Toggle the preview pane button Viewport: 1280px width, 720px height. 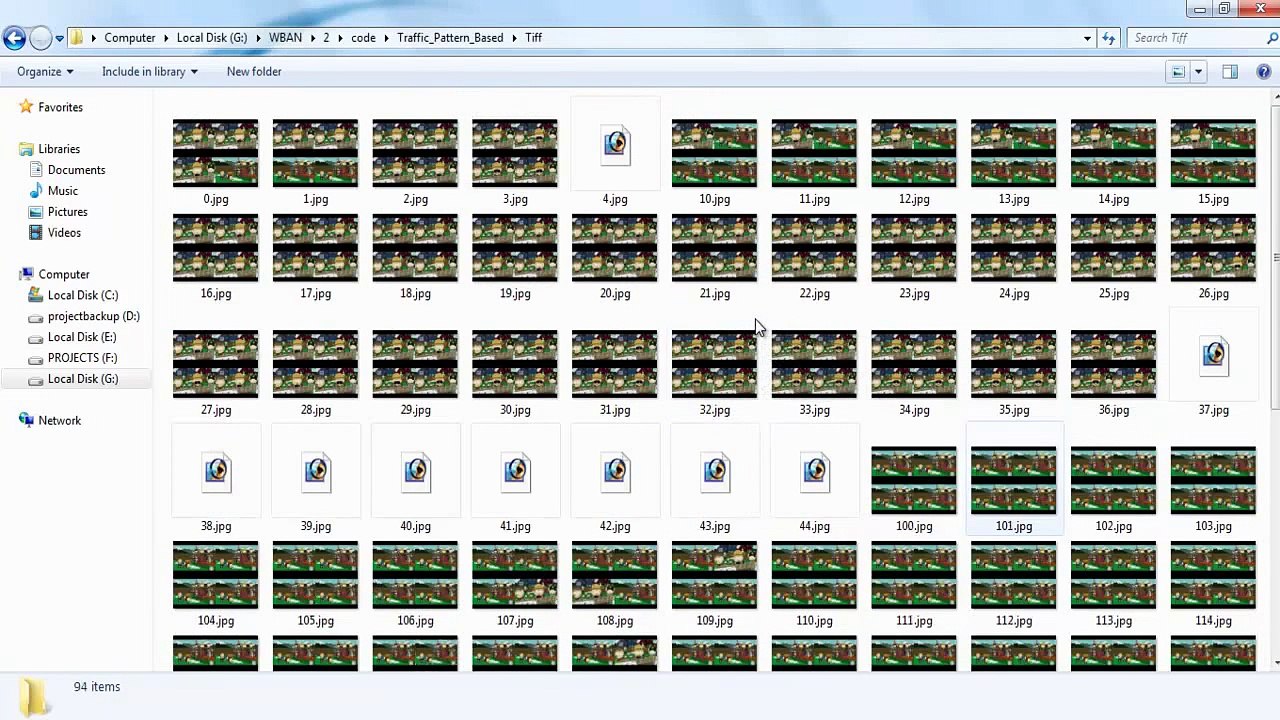coord(1230,72)
